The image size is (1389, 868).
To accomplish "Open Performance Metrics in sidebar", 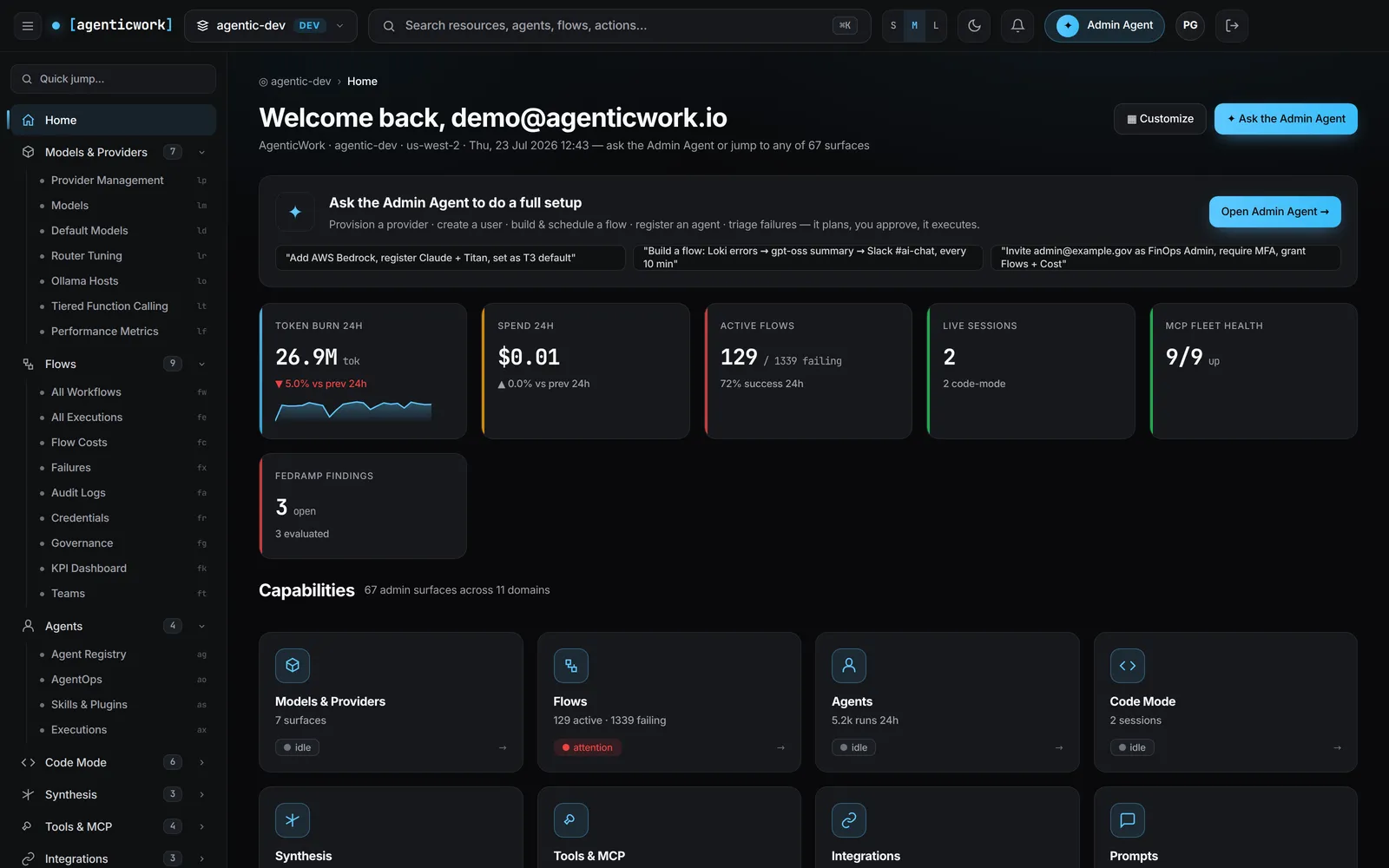I will [x=122, y=332].
